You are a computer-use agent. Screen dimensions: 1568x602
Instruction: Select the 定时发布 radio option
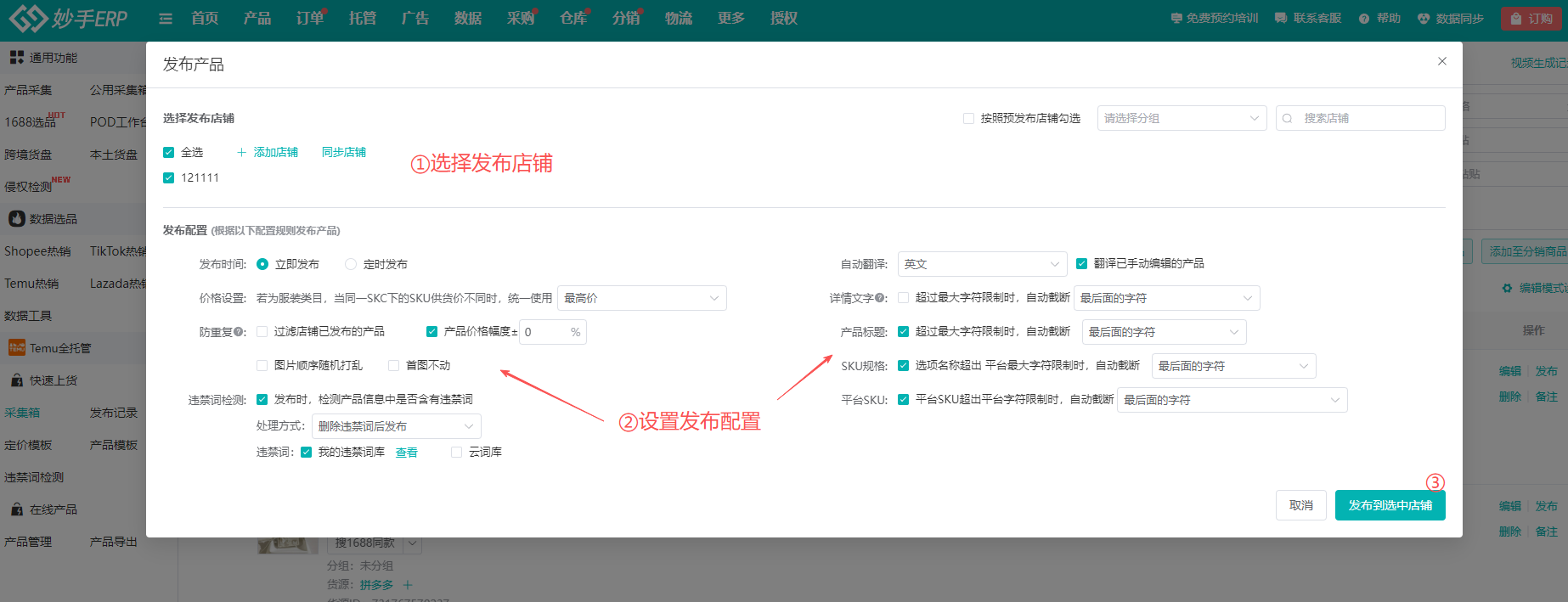351,264
